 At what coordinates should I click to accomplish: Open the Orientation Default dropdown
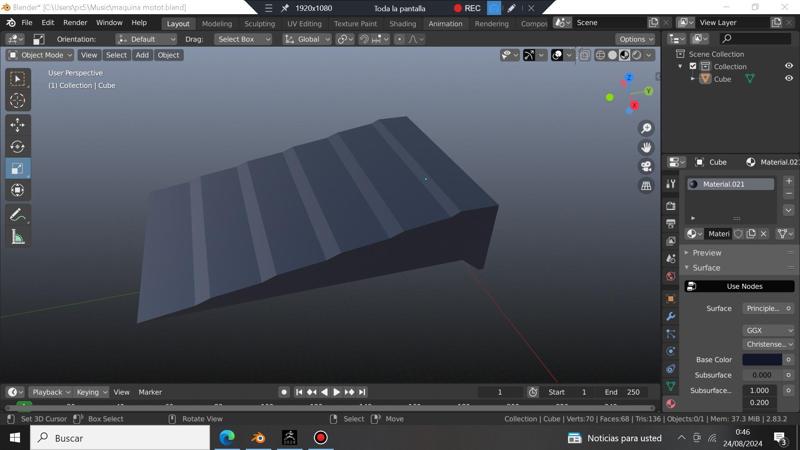point(146,39)
